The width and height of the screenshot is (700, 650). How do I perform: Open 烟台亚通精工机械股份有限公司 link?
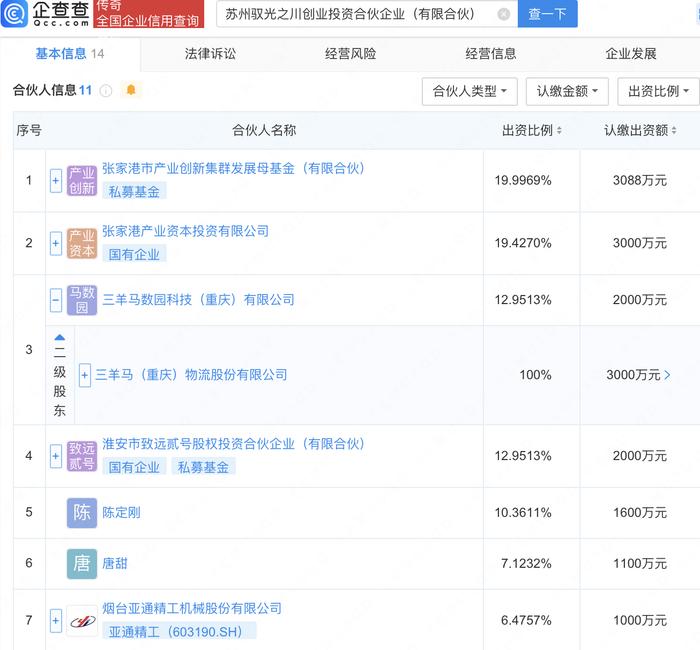pyautogui.click(x=192, y=608)
